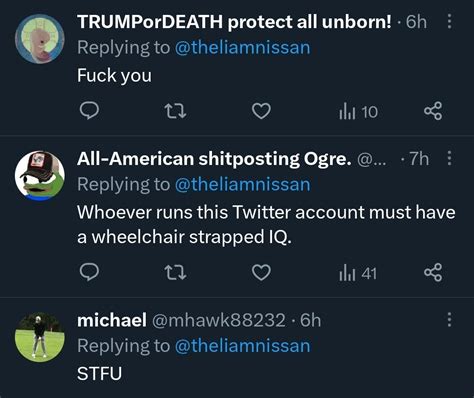The width and height of the screenshot is (474, 398).
Task: Open more options for michael's tweet
Action: click(449, 319)
